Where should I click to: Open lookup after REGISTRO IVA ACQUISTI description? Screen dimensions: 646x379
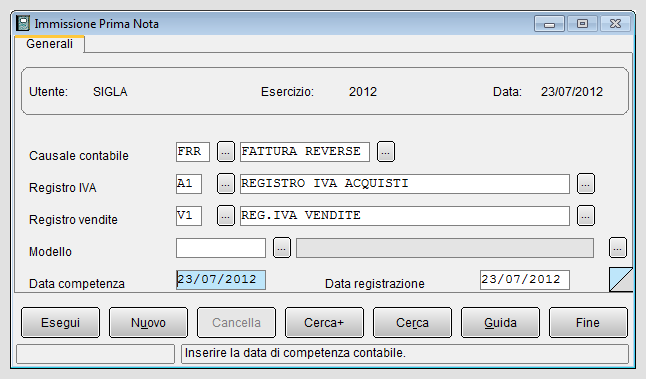(585, 184)
